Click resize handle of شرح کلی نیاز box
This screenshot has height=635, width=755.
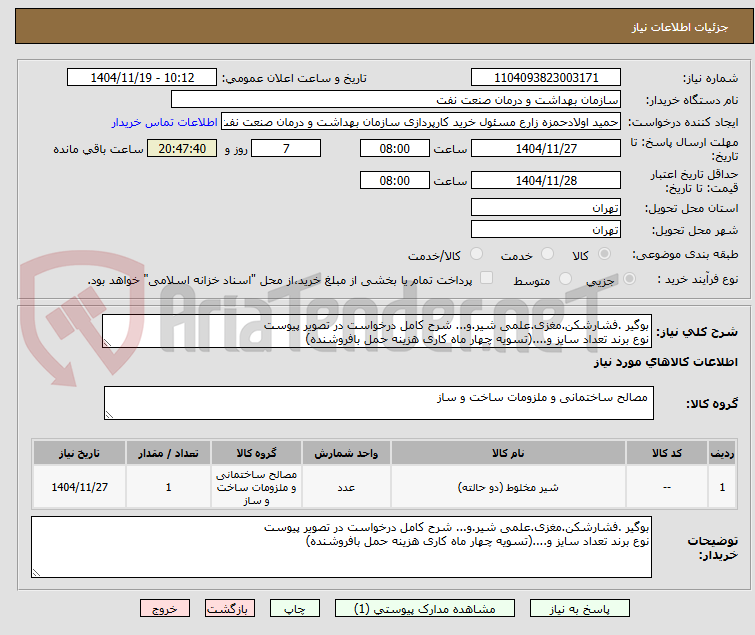click(x=107, y=343)
